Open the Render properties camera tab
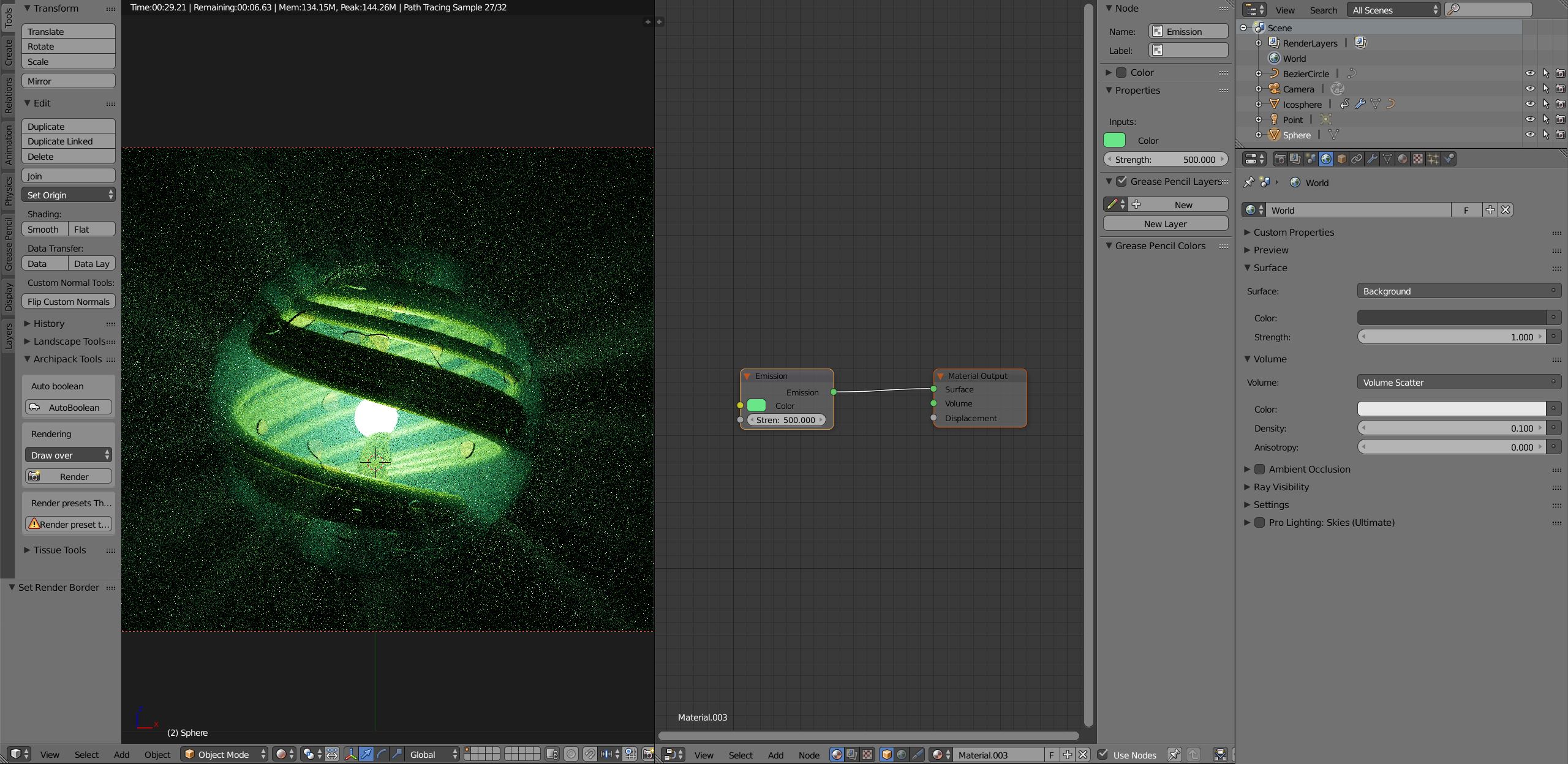This screenshot has width=1568, height=764. 1280,159
